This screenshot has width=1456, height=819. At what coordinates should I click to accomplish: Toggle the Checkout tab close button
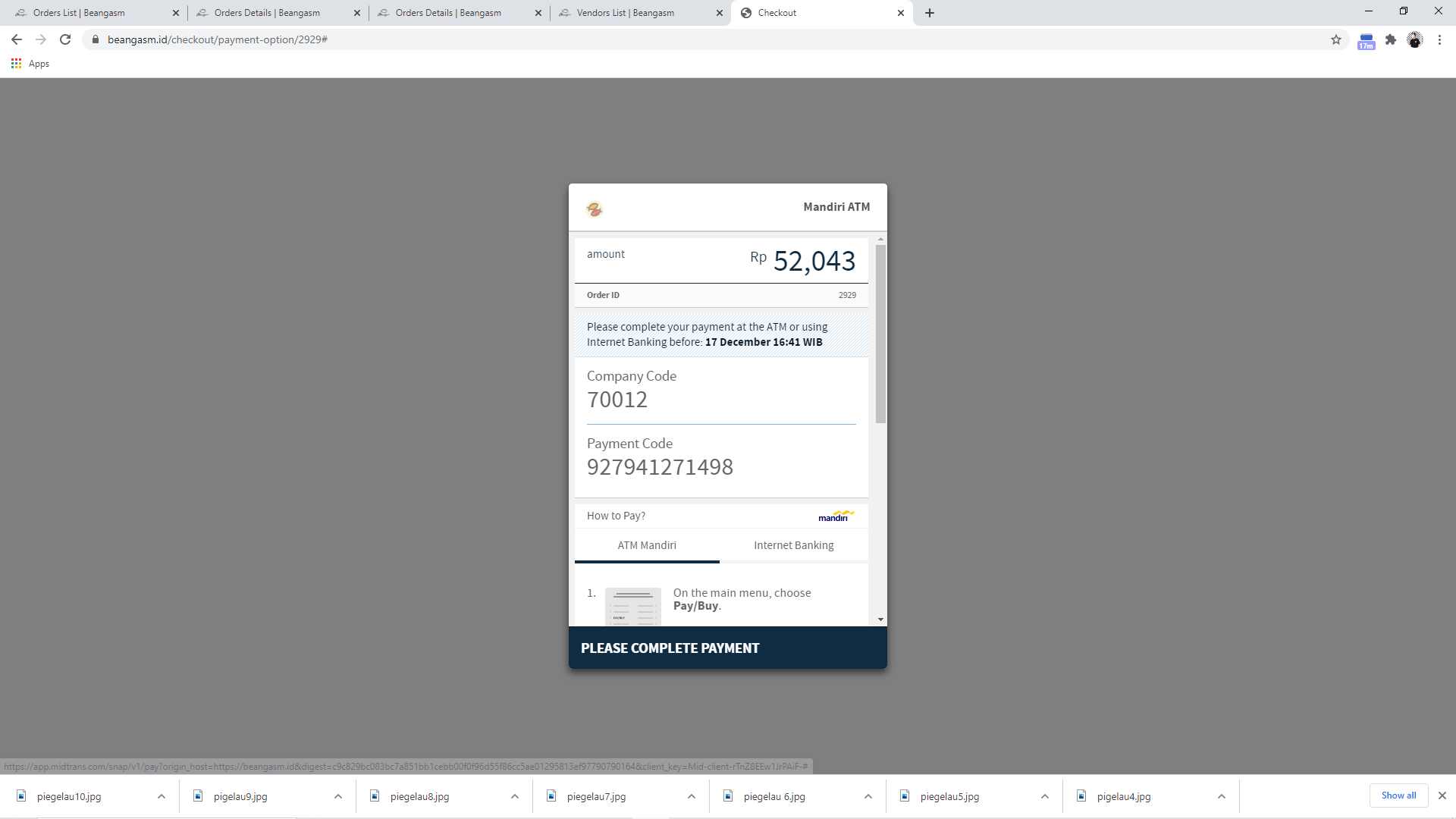click(x=899, y=12)
